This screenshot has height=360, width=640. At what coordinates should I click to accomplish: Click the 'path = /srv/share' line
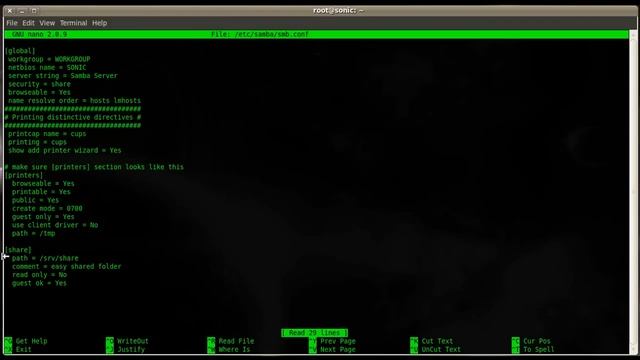point(45,258)
